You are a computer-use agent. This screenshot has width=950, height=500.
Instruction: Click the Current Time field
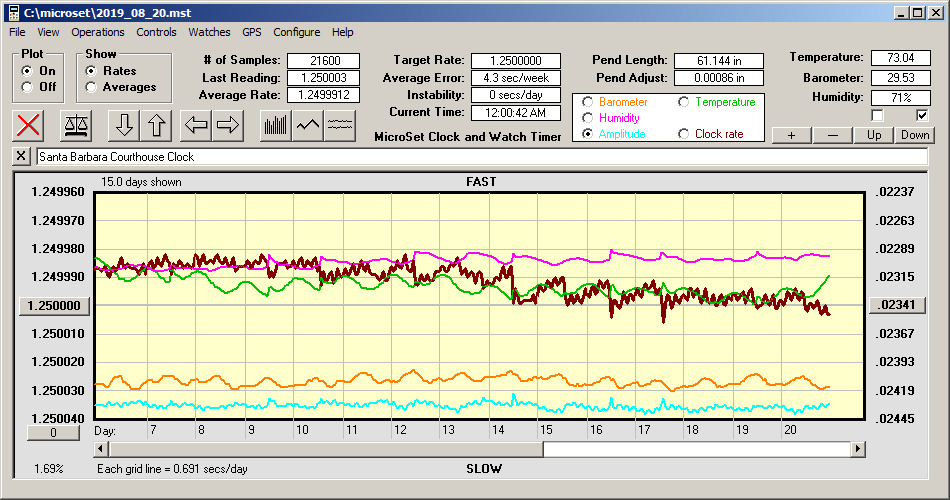click(516, 112)
